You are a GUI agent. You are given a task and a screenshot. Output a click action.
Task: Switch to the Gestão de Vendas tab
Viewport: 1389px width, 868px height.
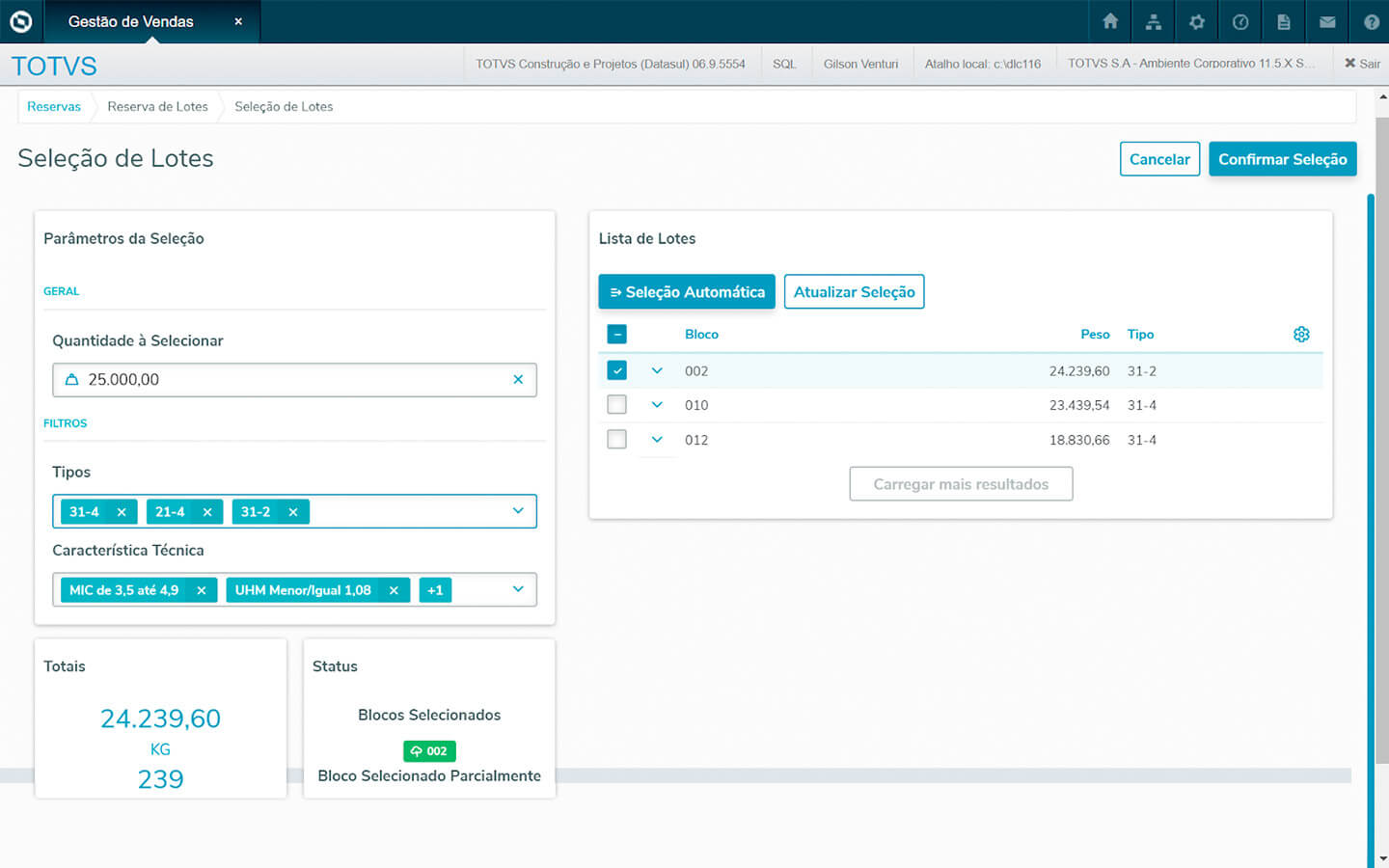click(131, 21)
